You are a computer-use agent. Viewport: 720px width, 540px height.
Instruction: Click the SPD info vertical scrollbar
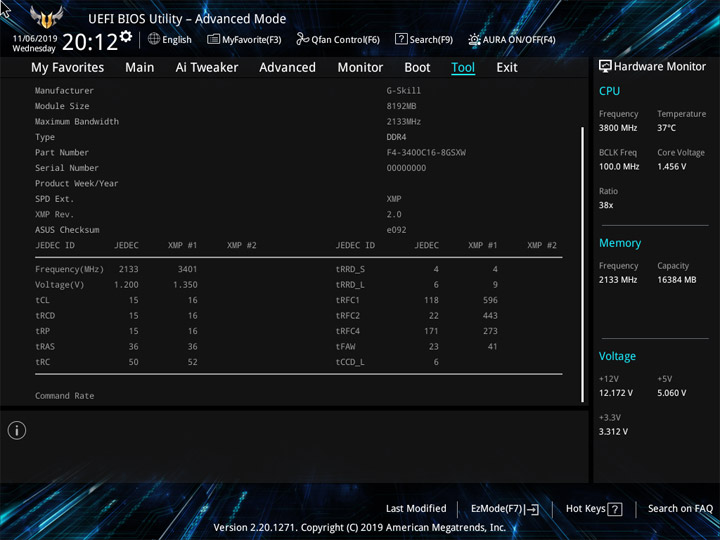pos(583,264)
